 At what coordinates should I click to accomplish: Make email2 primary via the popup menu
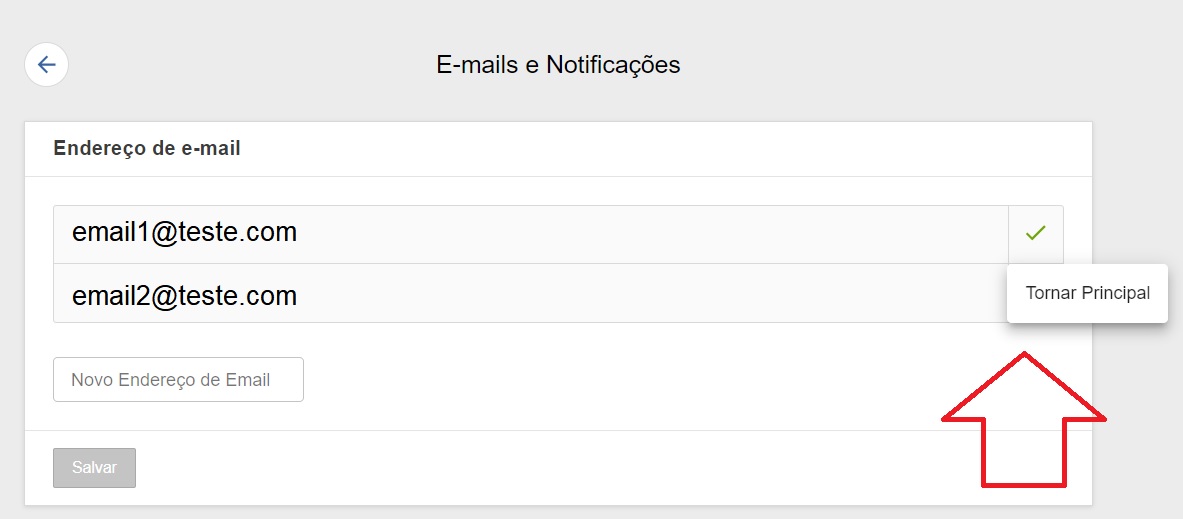tap(1087, 293)
